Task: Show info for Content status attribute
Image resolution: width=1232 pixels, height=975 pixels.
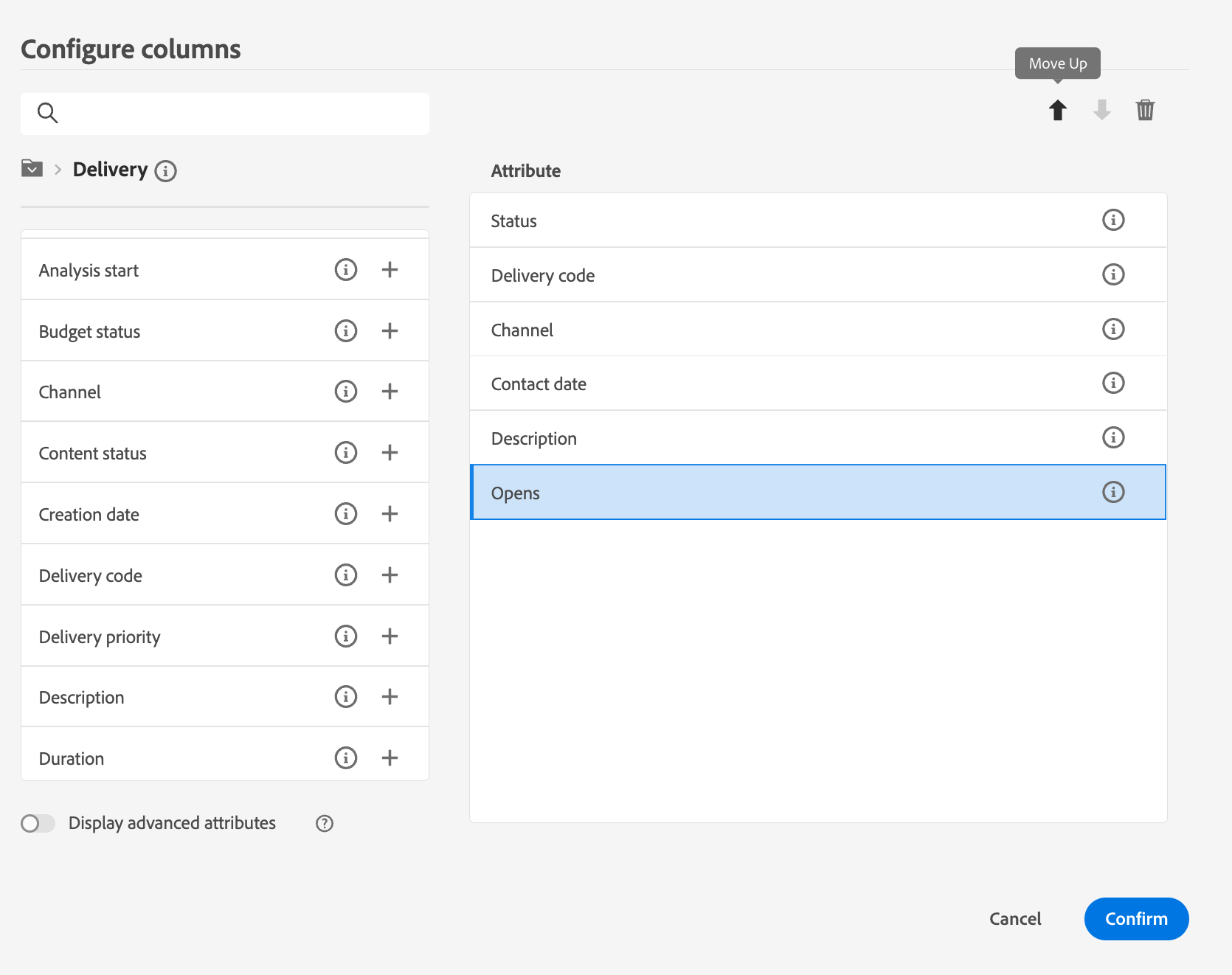Action: tap(345, 452)
